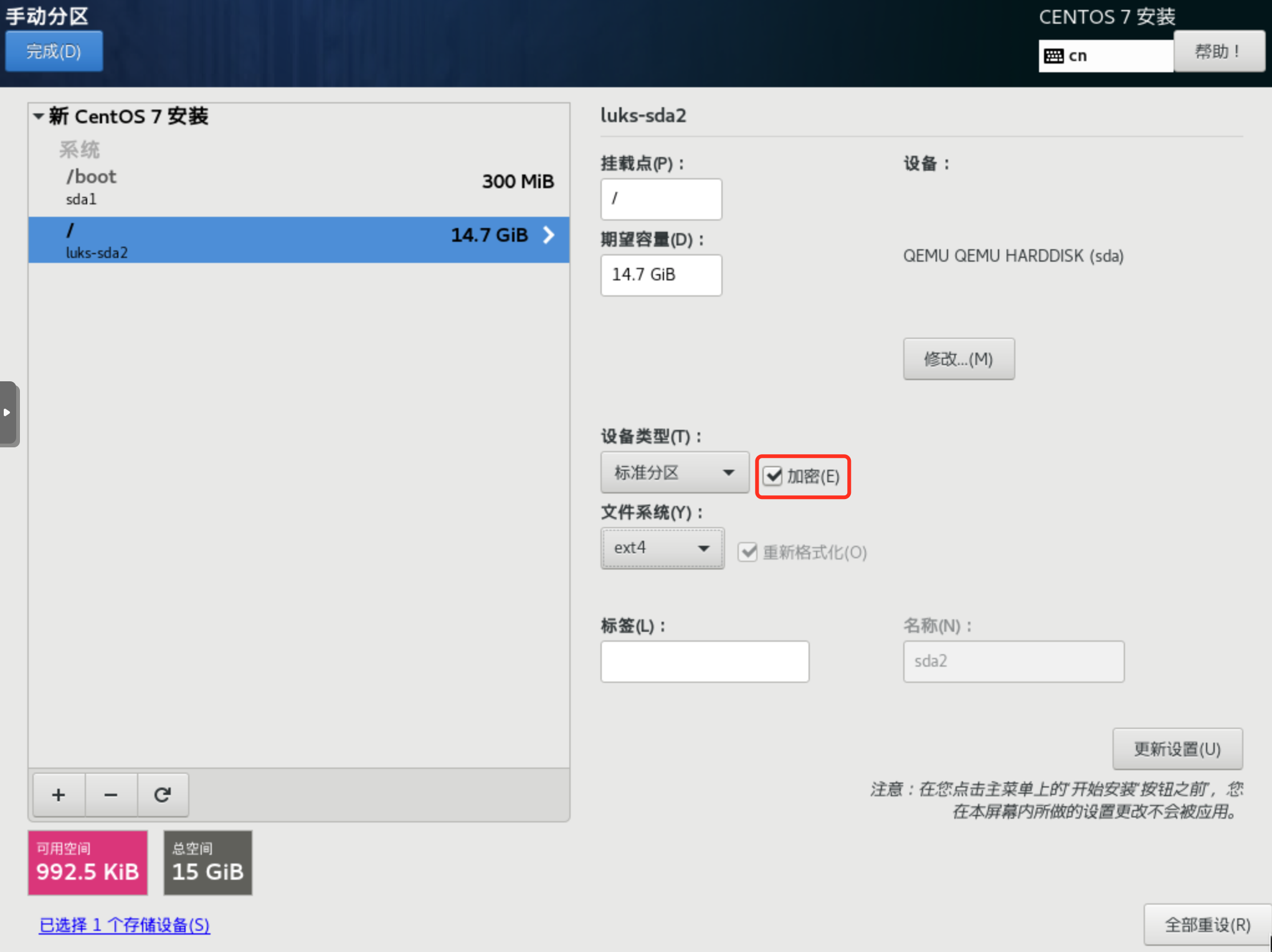
Task: Click the 标签(L) label input field
Action: [x=705, y=662]
